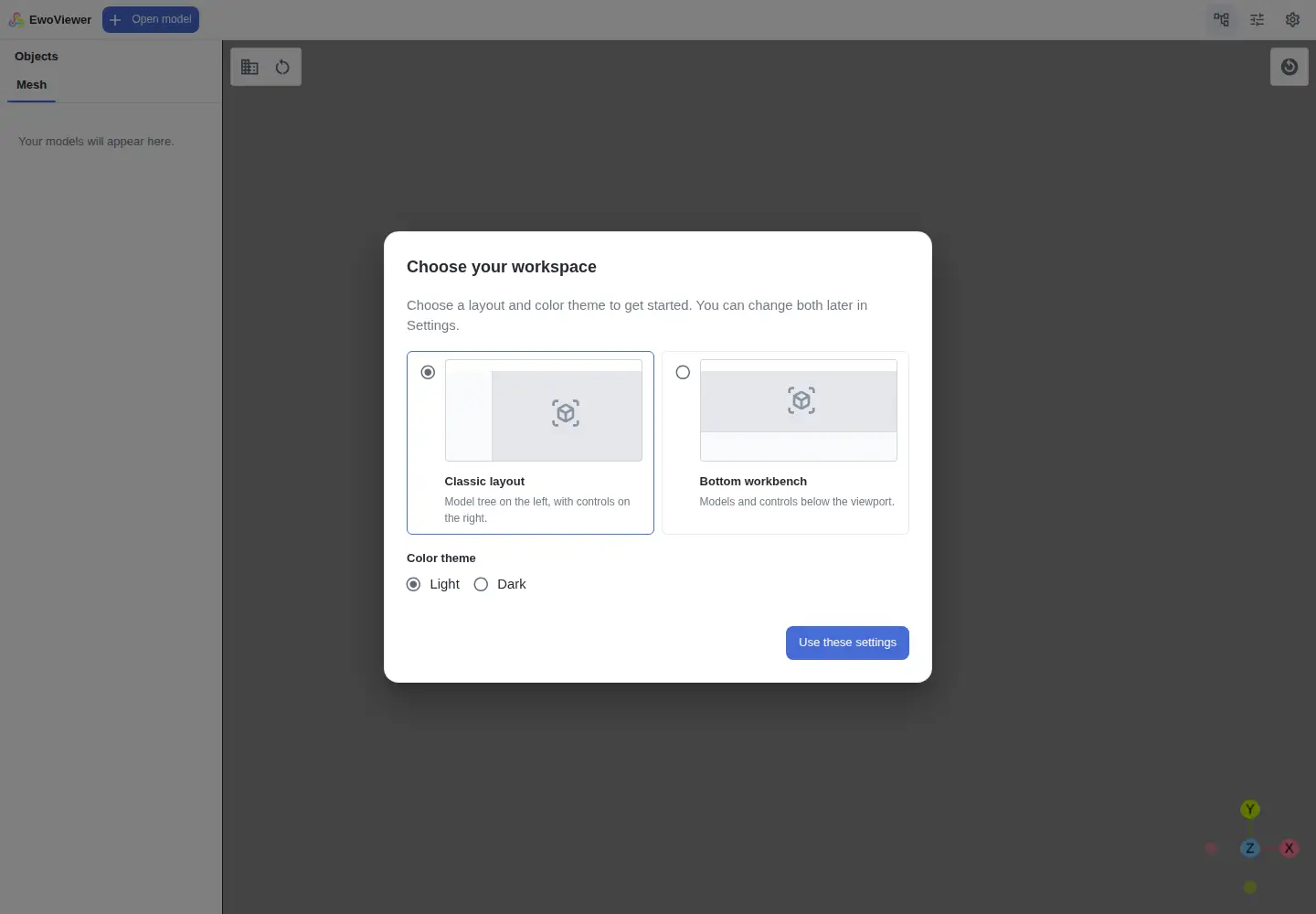Switch to the Mesh tab
1316x914 pixels.
coord(31,85)
